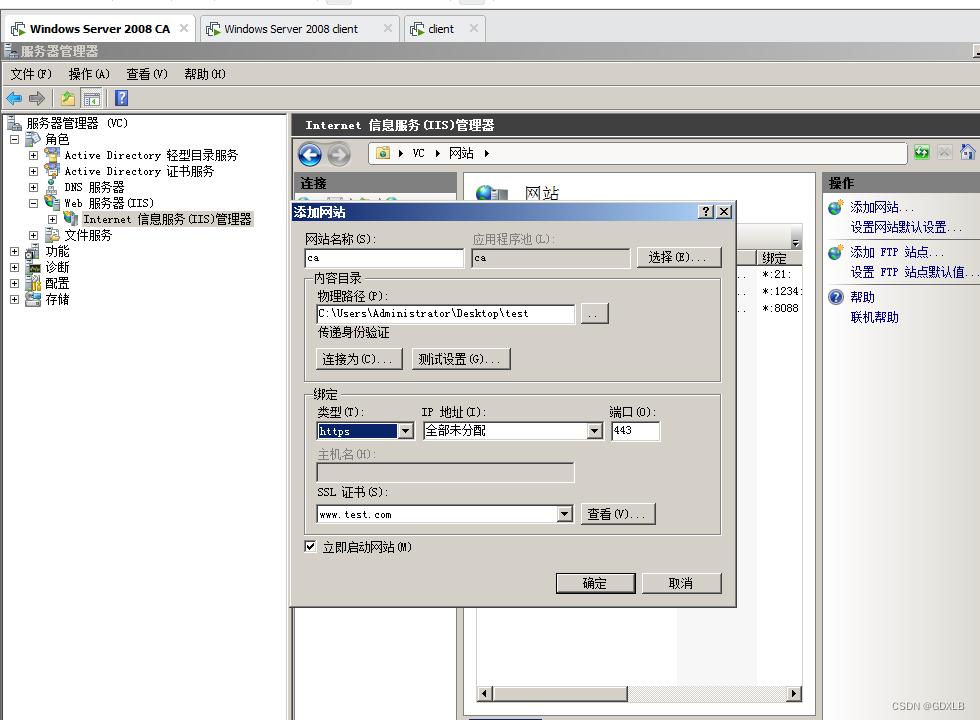The width and height of the screenshot is (980, 720).
Task: Click the 角色 node icon in the tree
Action: 33,139
